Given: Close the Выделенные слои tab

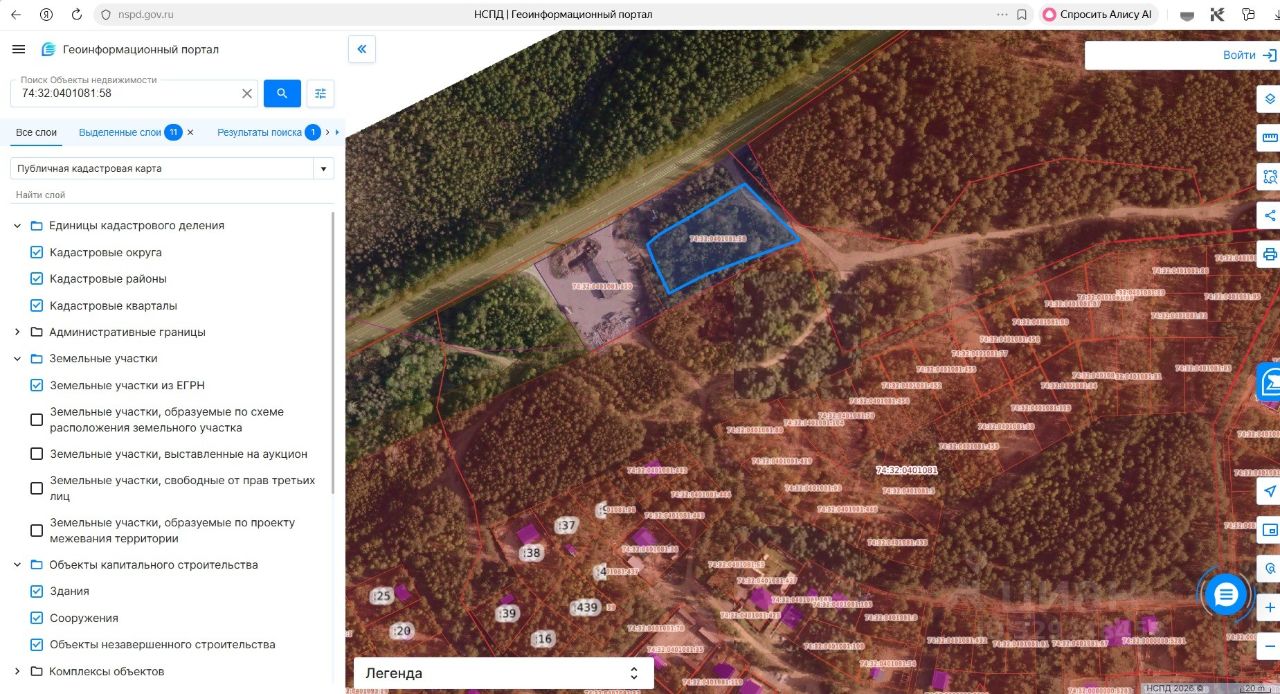Looking at the screenshot, I should pos(190,132).
